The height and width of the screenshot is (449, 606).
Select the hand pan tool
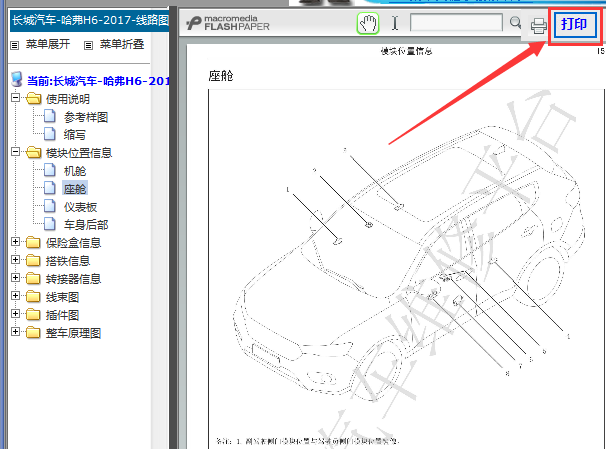click(x=368, y=23)
